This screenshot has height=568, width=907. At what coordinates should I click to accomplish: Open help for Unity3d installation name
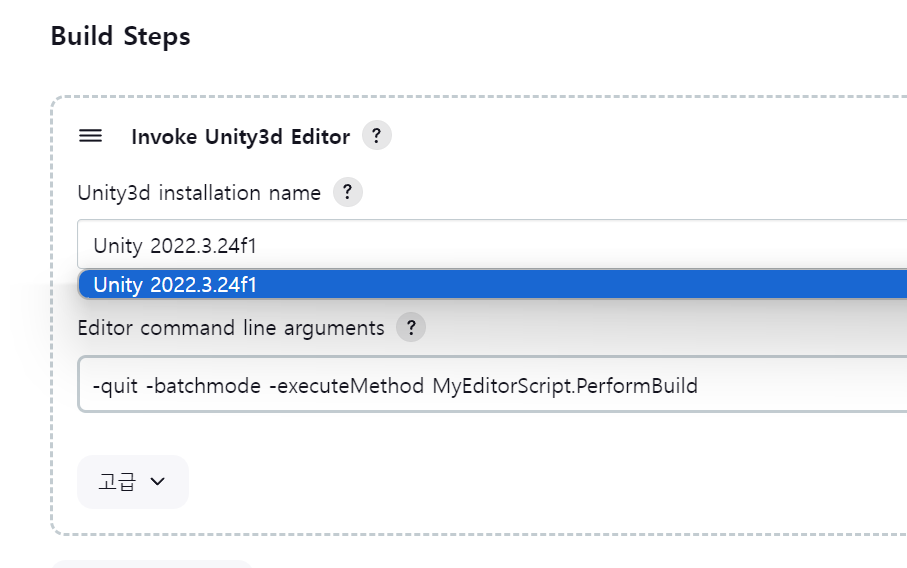[348, 192]
